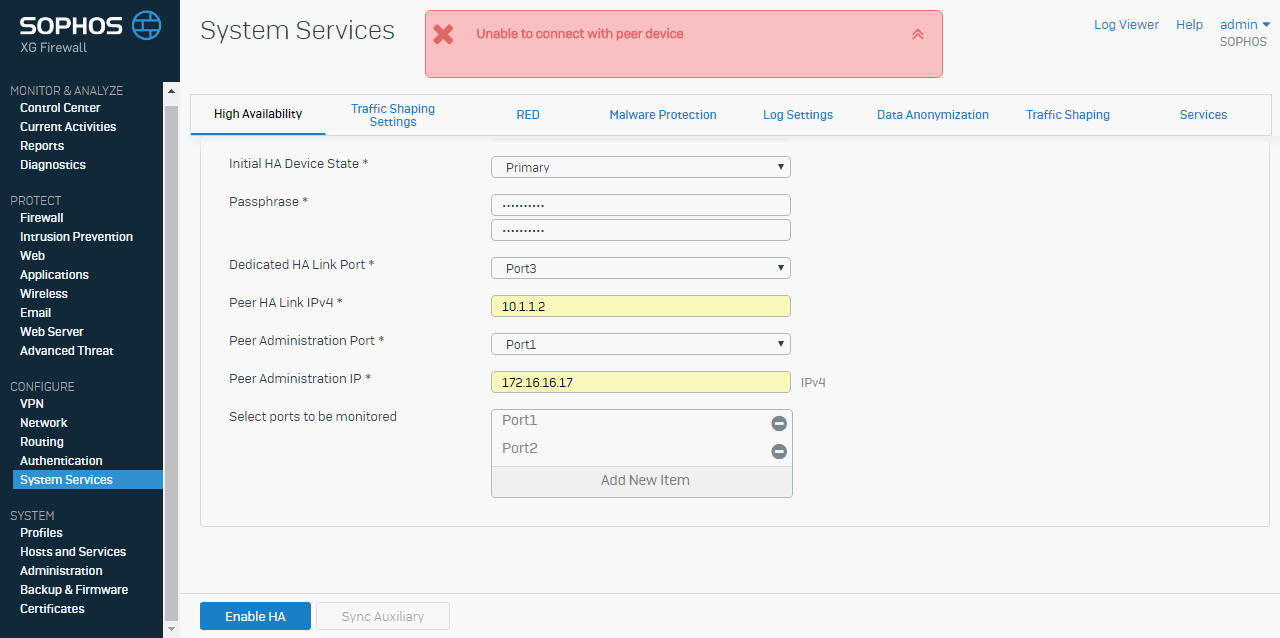Open Profiles in sidebar
This screenshot has width=1280, height=638.
[41, 533]
